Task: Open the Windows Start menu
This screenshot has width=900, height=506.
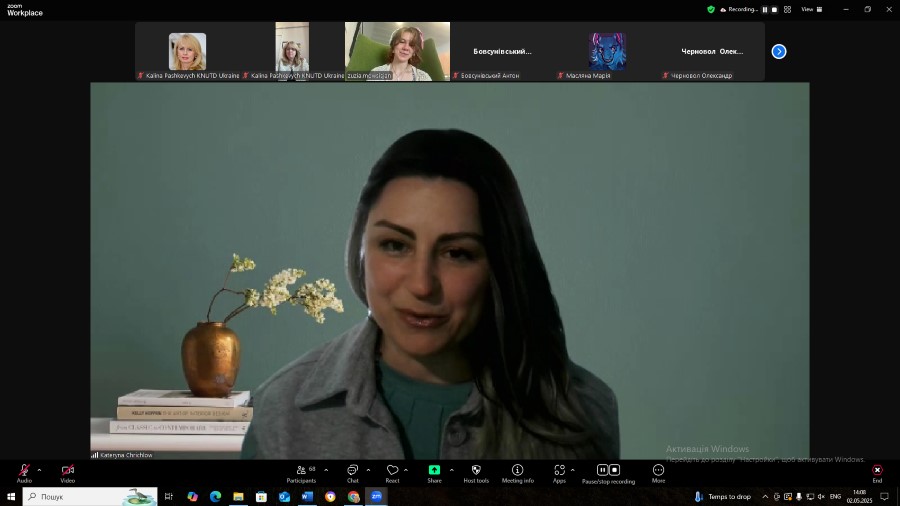Action: (11, 496)
